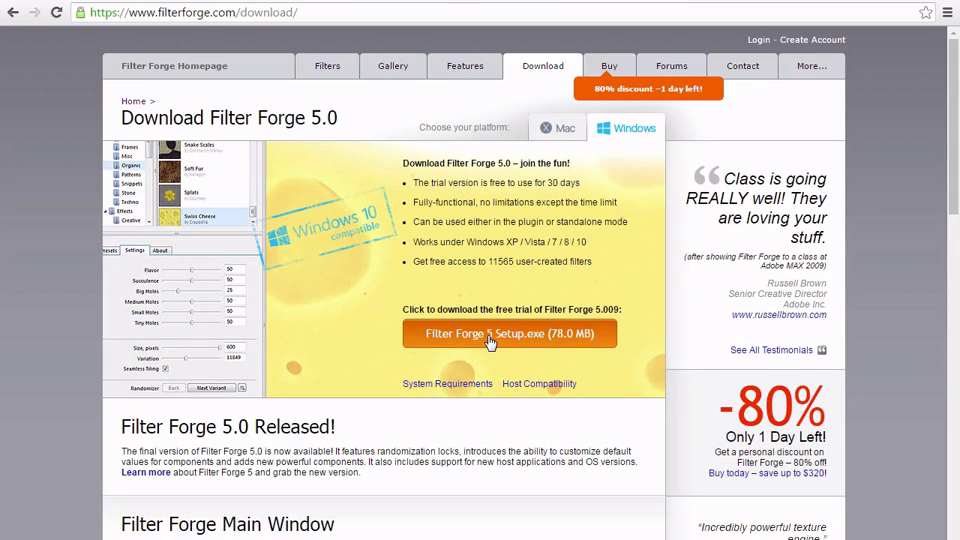
Task: Adjust the Size, pixels slider
Action: 191,348
